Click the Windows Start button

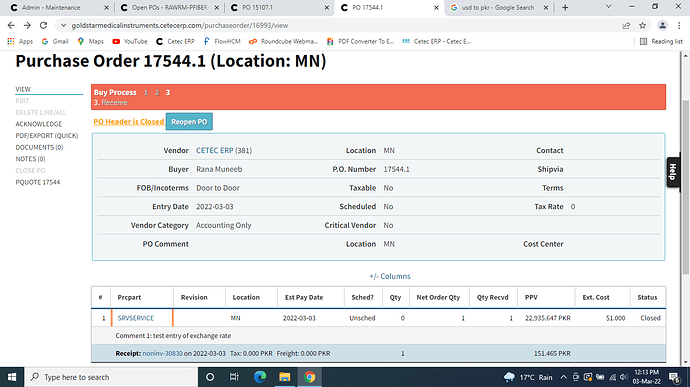click(x=12, y=377)
